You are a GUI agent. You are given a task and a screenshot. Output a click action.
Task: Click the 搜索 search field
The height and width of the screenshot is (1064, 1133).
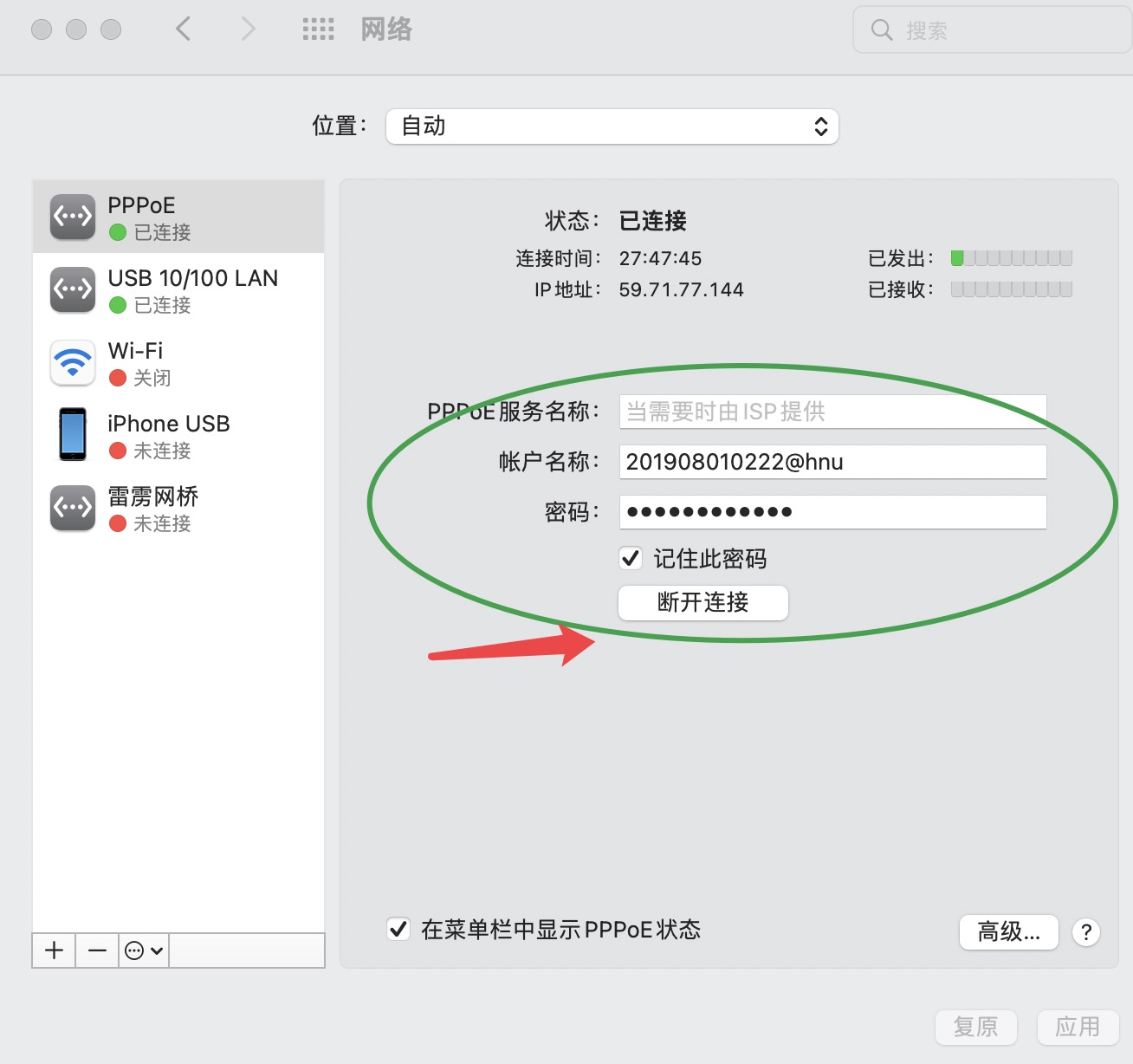pos(993,30)
